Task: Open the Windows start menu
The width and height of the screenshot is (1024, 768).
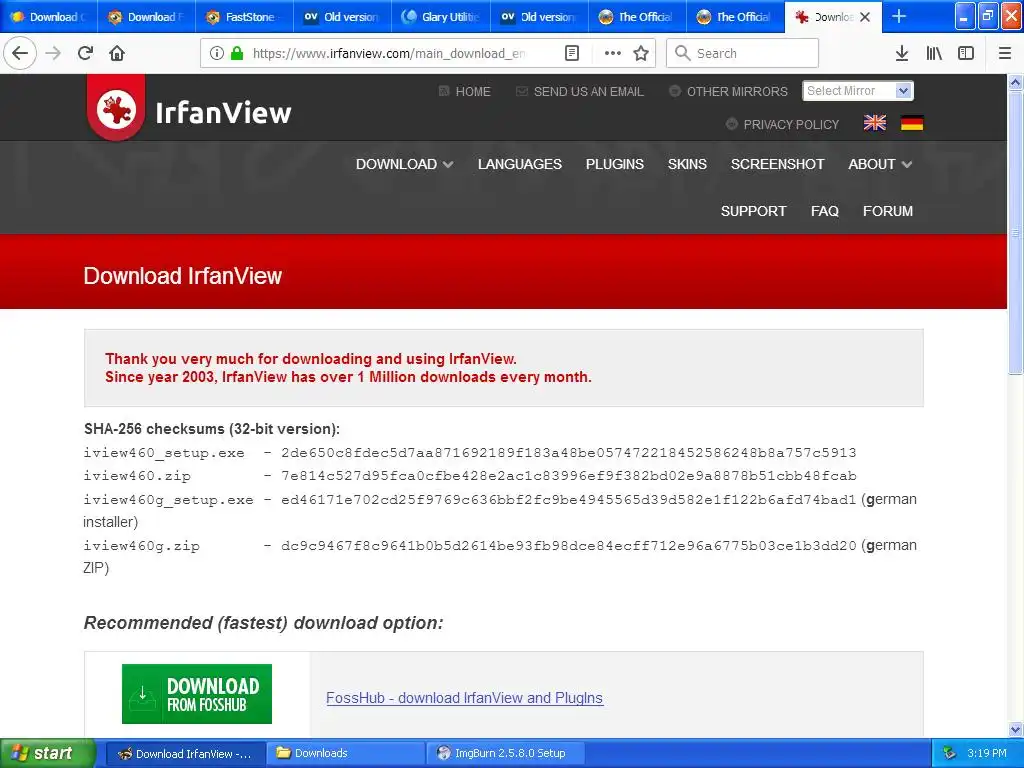Action: [48, 753]
